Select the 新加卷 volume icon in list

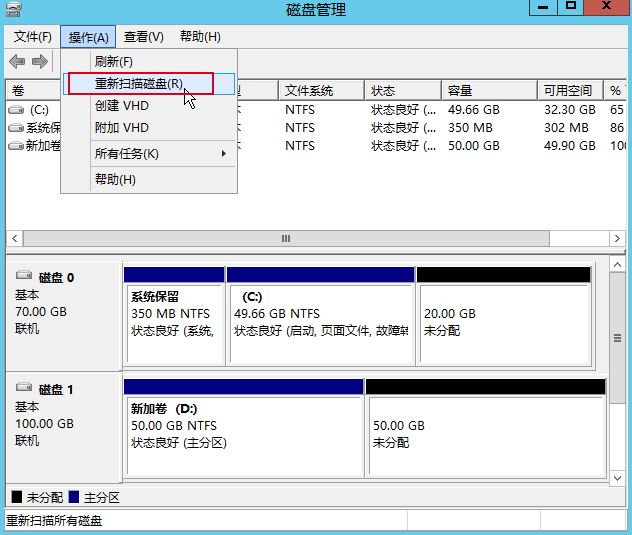click(x=16, y=146)
